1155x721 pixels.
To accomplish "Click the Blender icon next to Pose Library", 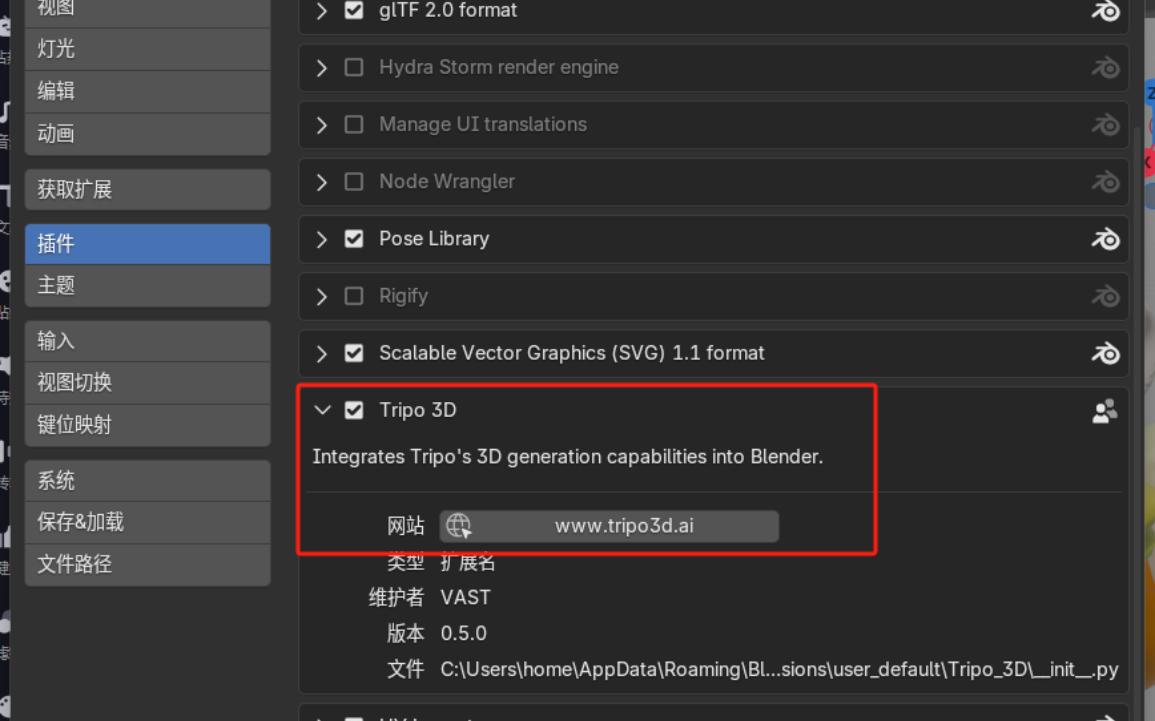I will pyautogui.click(x=1104, y=238).
